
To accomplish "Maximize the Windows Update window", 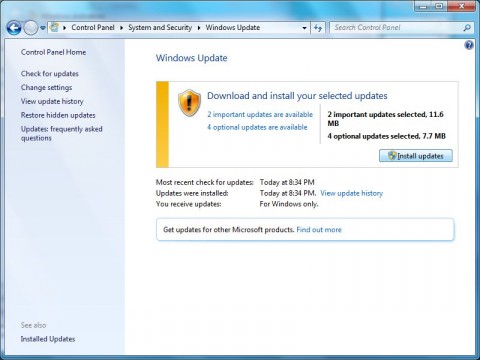I will click(440, 6).
